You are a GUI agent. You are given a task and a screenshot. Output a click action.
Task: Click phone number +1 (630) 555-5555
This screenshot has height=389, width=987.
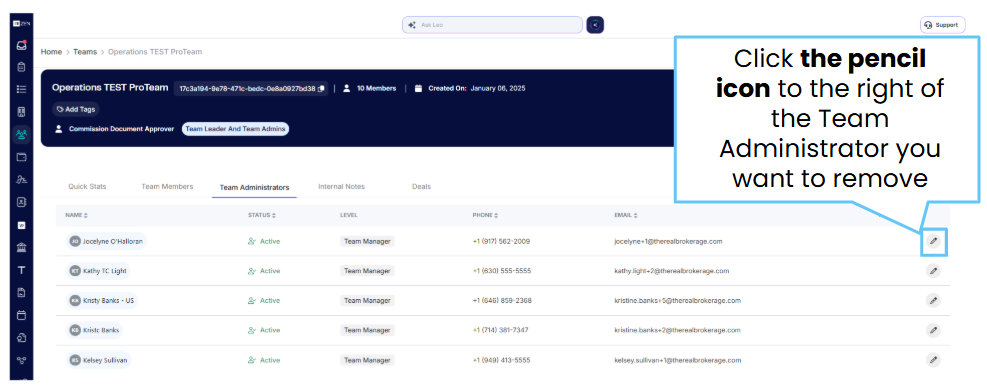[502, 271]
